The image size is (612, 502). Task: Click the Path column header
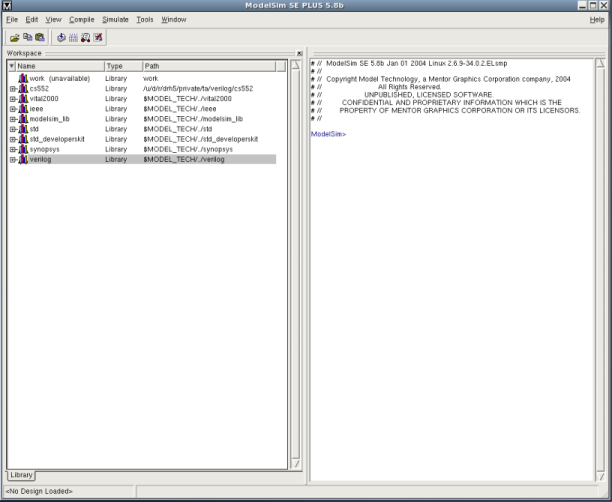(x=209, y=66)
